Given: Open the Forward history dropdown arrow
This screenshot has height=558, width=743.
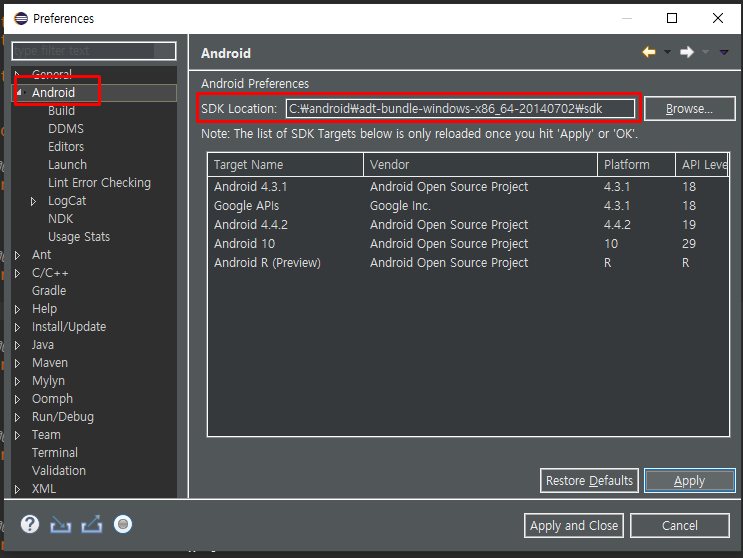Looking at the screenshot, I should point(705,52).
